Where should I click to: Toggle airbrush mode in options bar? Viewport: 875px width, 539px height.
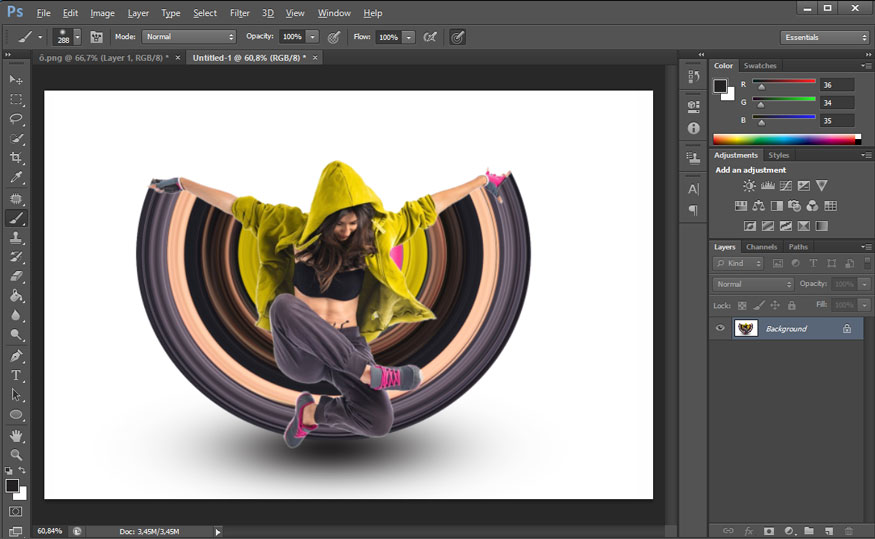click(431, 37)
